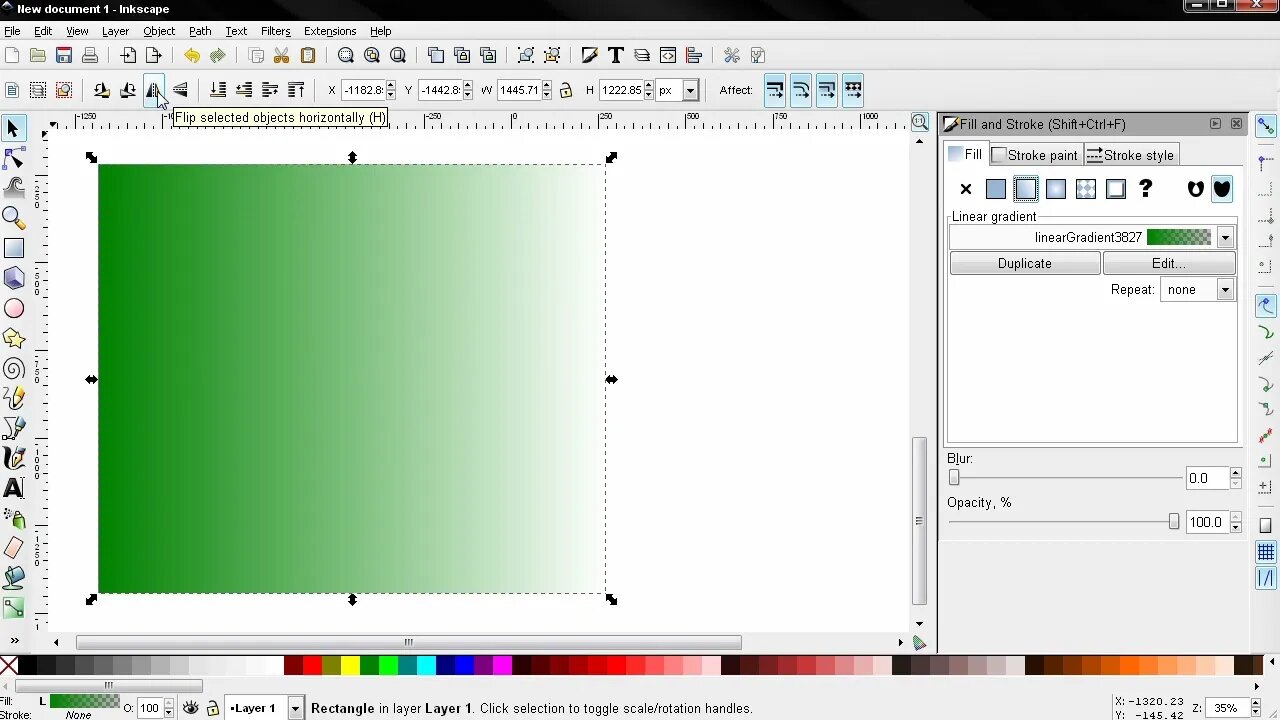The height and width of the screenshot is (720, 1280).
Task: Click the Opacity slider handle
Action: point(1174,522)
